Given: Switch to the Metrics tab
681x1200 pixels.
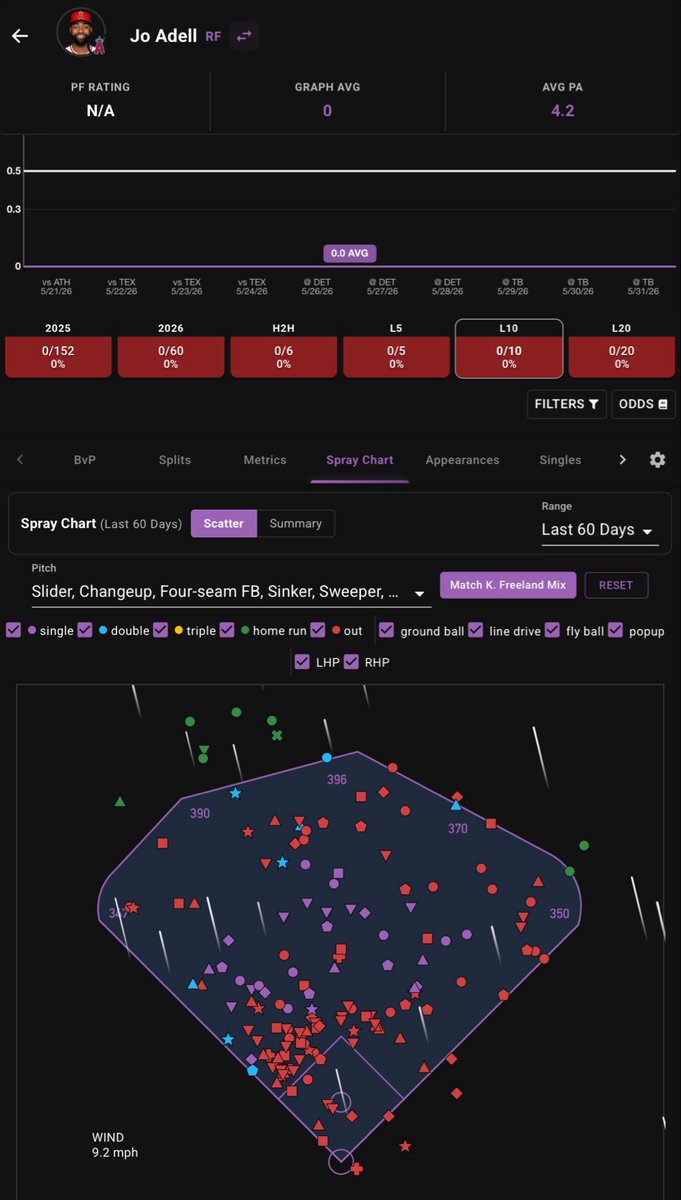Looking at the screenshot, I should point(265,460).
